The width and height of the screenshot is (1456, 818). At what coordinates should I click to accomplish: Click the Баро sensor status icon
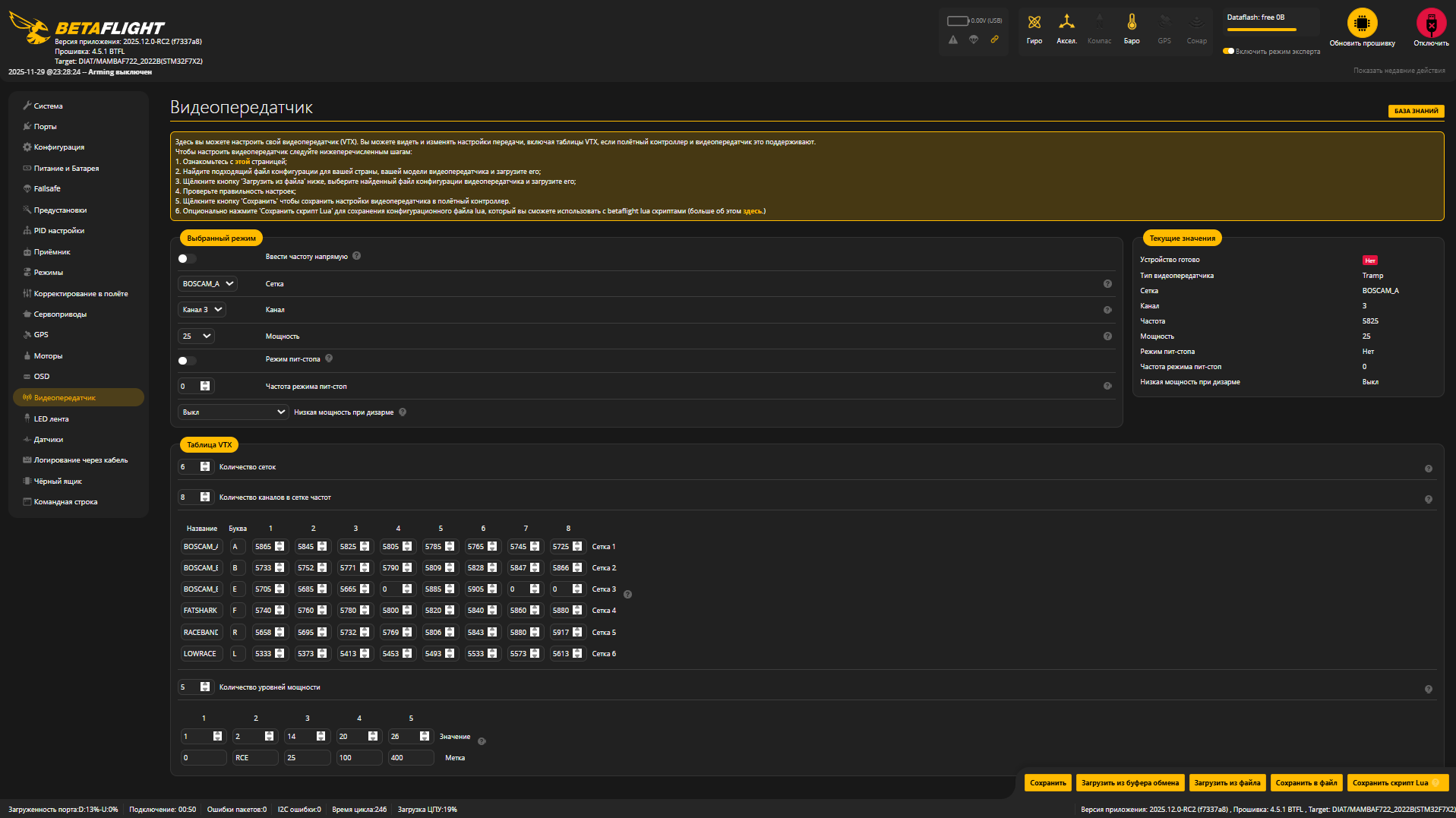pyautogui.click(x=1131, y=23)
